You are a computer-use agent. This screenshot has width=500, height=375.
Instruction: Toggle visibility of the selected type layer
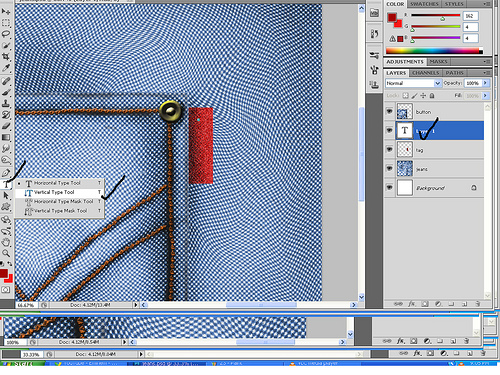[389, 130]
